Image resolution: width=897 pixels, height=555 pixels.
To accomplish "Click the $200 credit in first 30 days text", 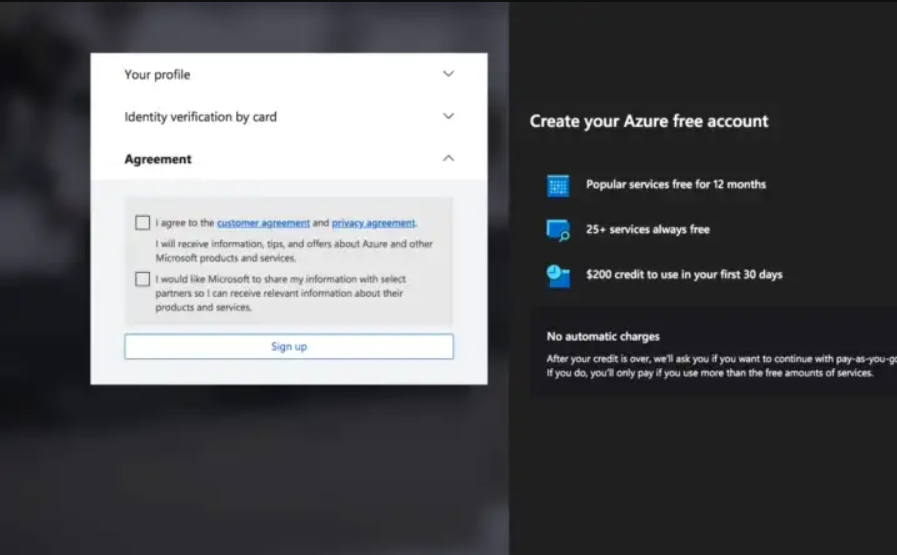I will (684, 274).
